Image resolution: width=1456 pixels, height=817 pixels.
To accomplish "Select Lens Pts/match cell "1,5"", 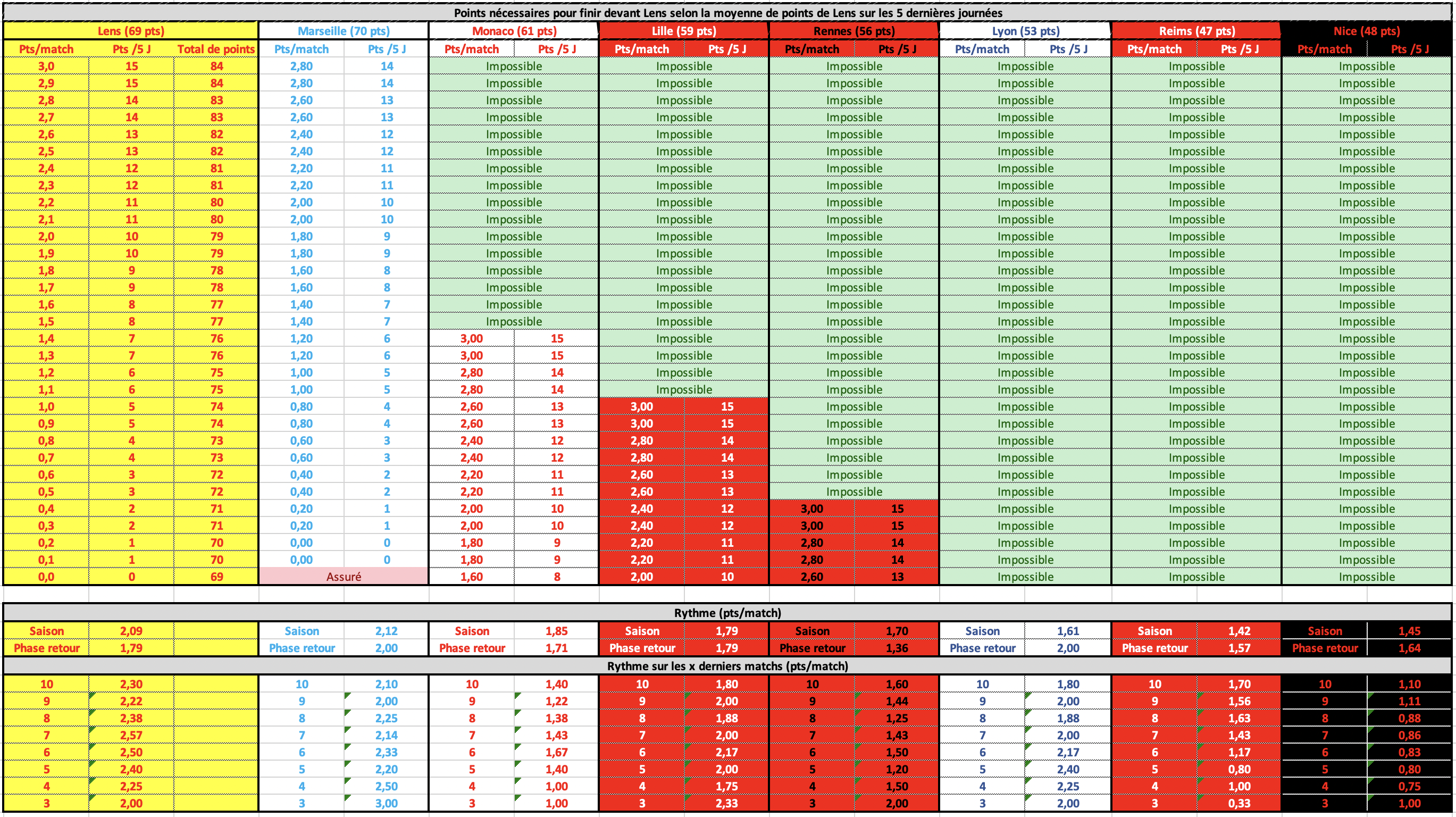I will click(46, 321).
